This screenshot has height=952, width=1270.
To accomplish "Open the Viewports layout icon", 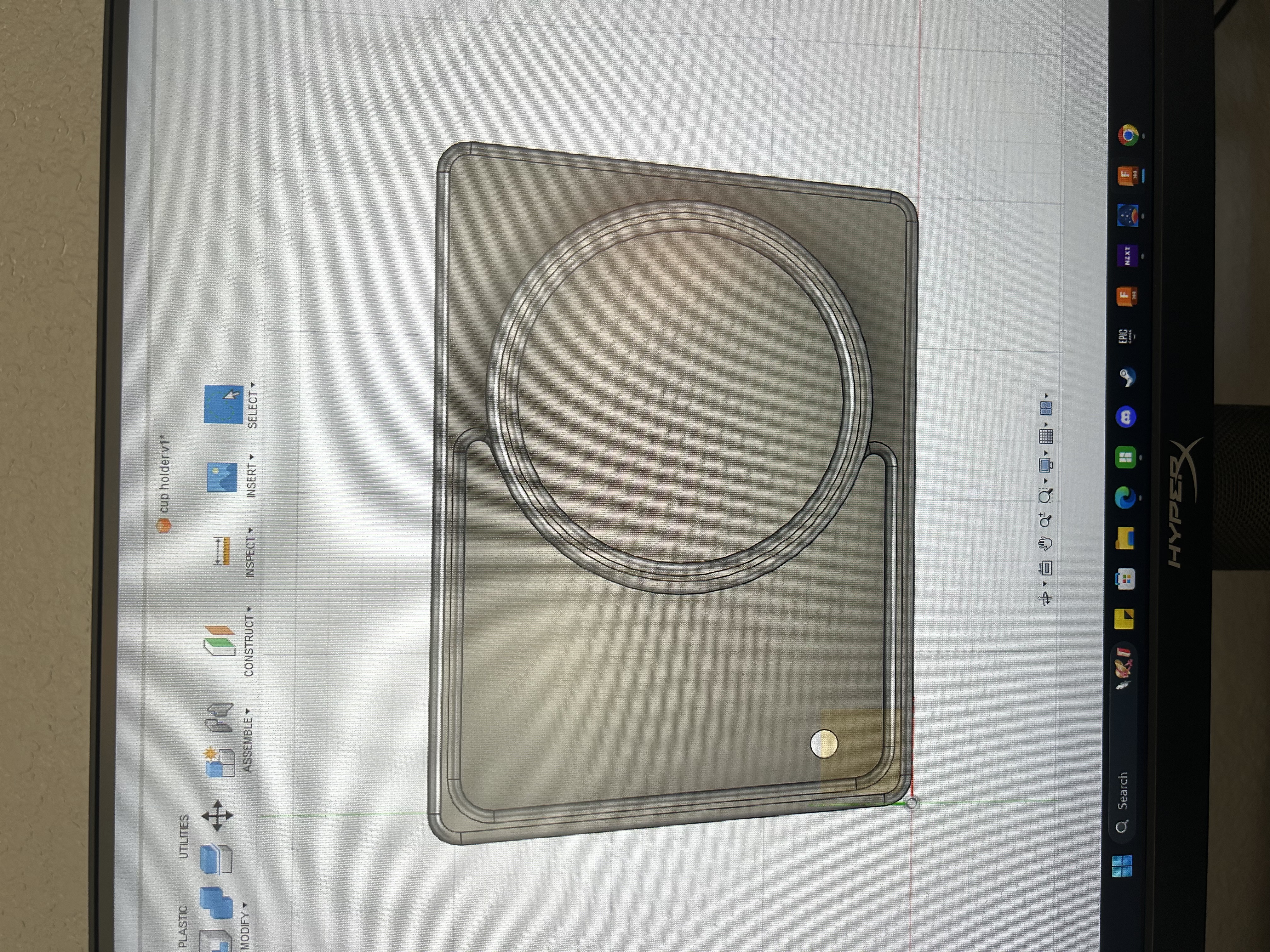I will (1046, 408).
